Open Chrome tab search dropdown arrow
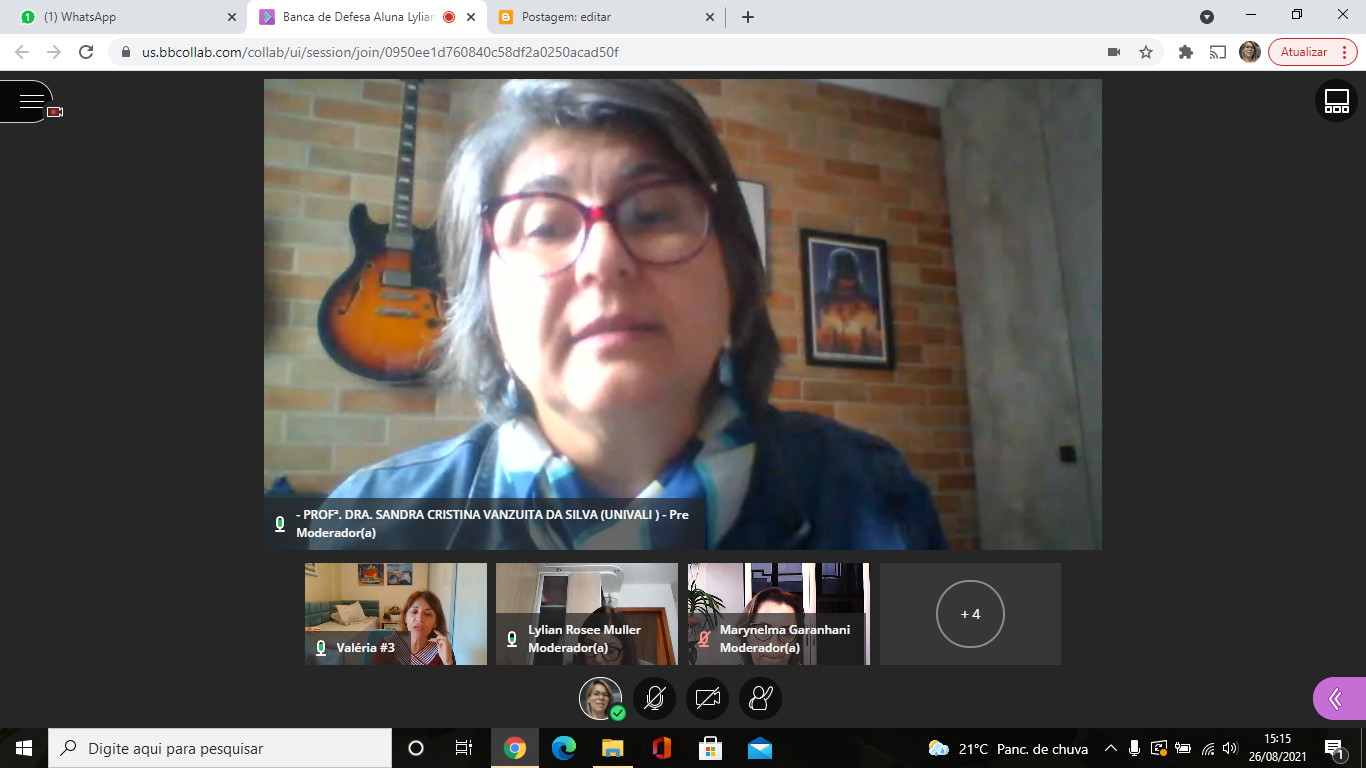This screenshot has width=1366, height=768. click(1207, 17)
